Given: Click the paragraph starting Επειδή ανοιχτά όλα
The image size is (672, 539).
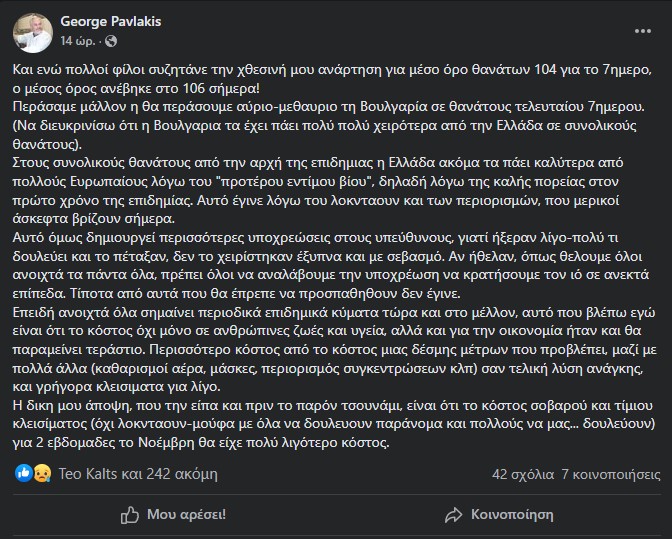Looking at the screenshot, I should point(335,350).
